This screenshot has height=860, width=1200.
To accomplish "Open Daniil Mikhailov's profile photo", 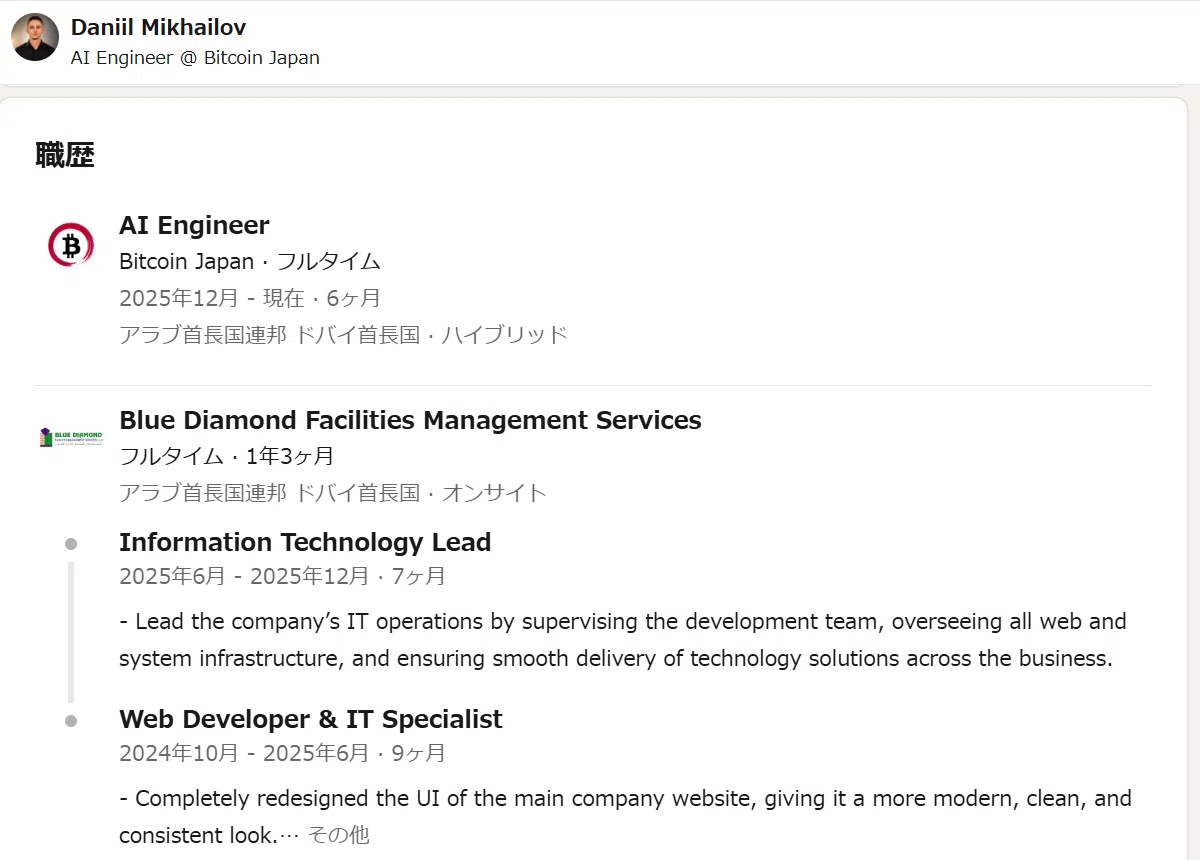I will (x=35, y=37).
